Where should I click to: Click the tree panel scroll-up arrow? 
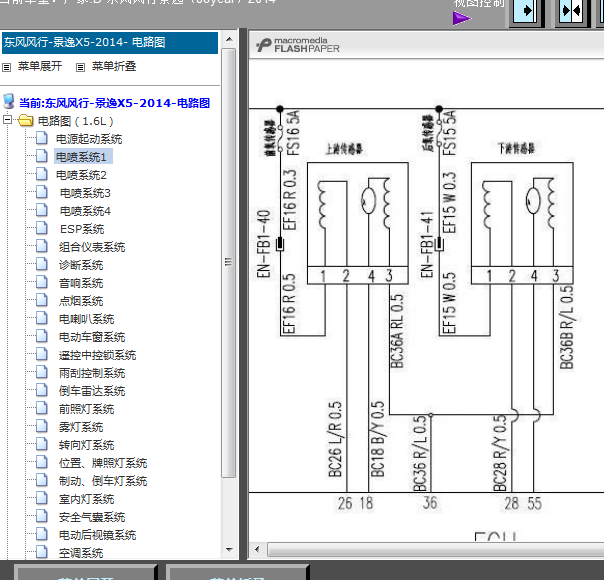(229, 39)
